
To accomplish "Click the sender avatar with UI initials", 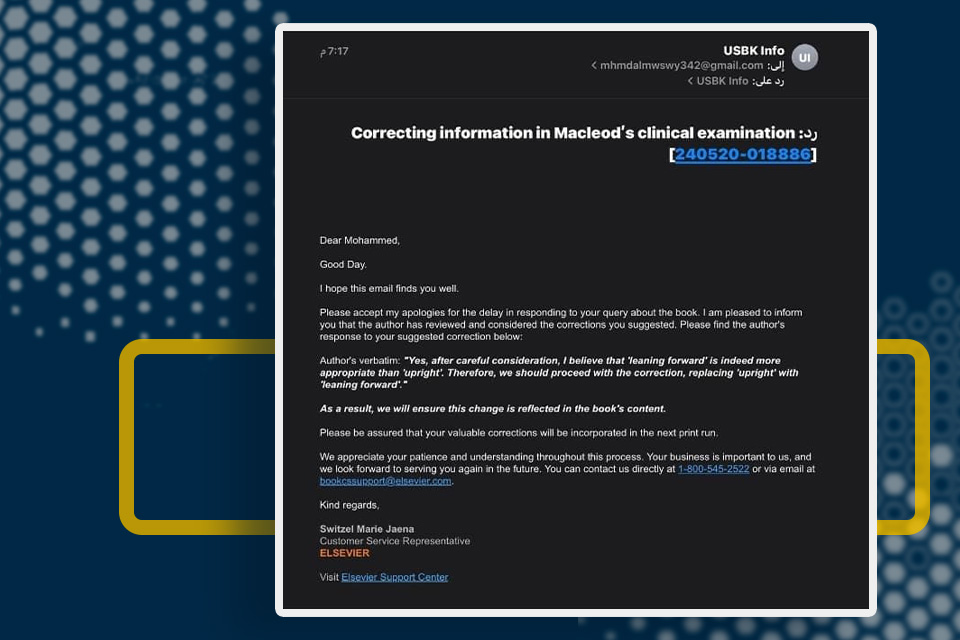I will [x=804, y=58].
